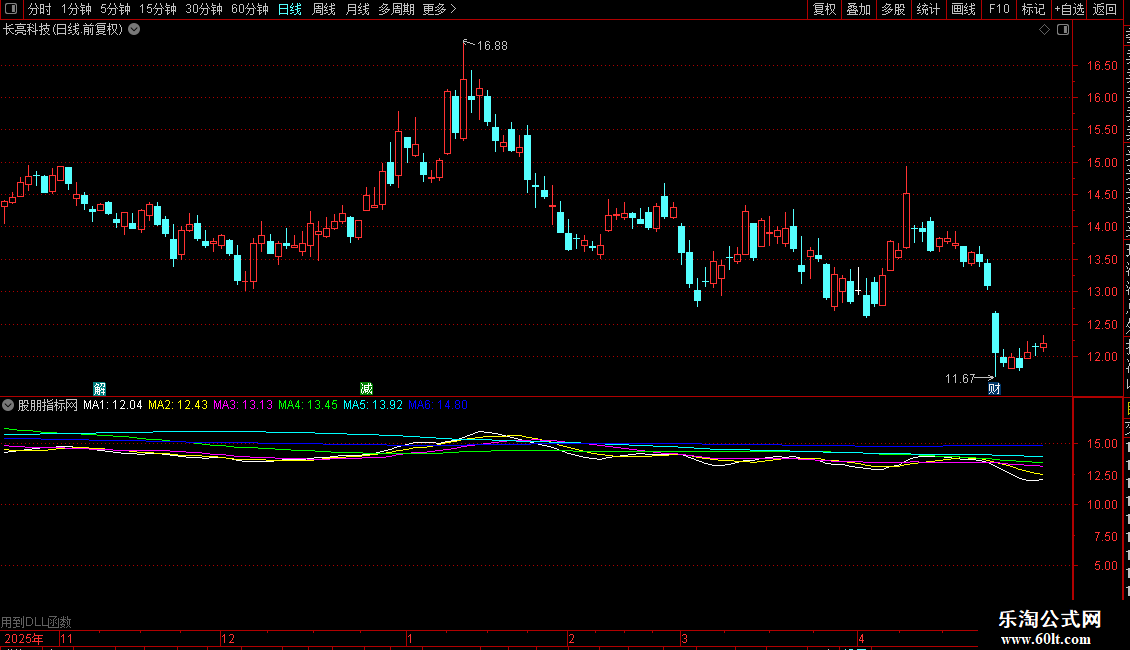Select the 5分钟 period tab
This screenshot has width=1130, height=650.
(x=115, y=9)
